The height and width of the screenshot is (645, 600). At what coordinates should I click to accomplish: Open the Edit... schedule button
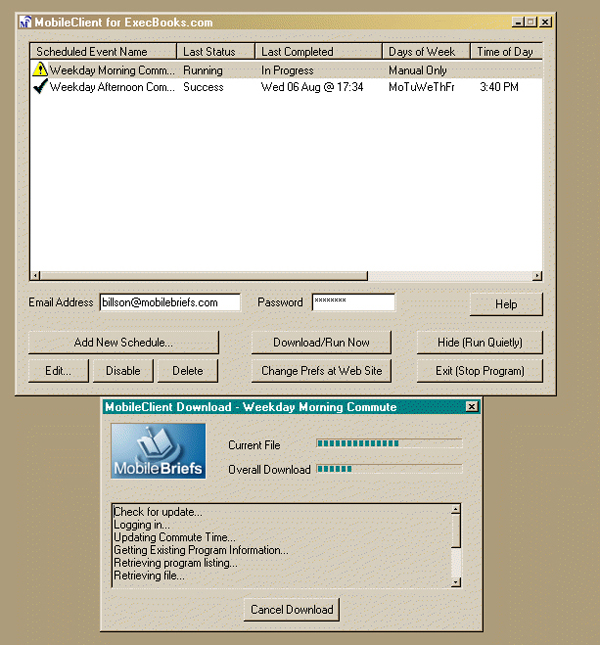coord(58,371)
